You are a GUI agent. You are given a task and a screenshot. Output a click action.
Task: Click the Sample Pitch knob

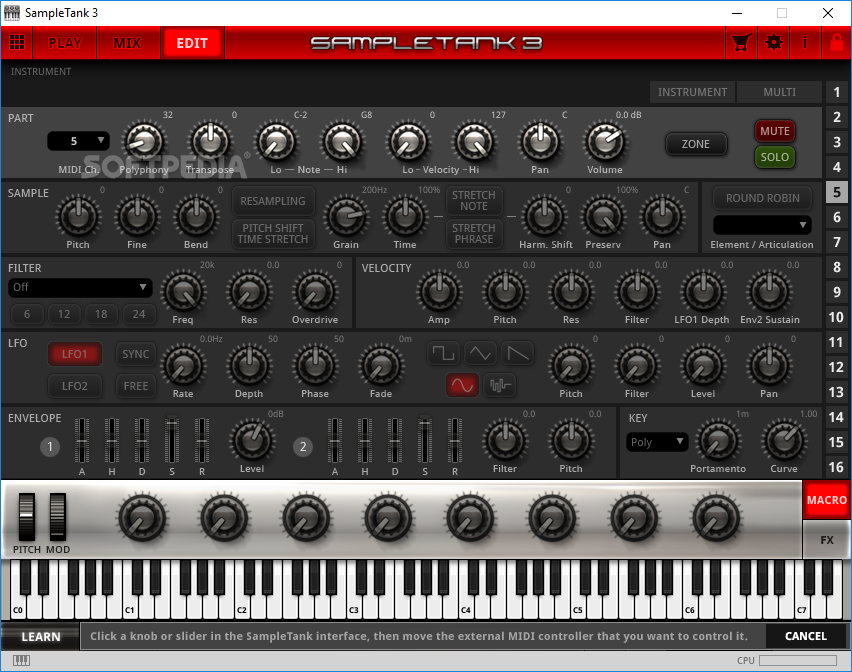[79, 217]
